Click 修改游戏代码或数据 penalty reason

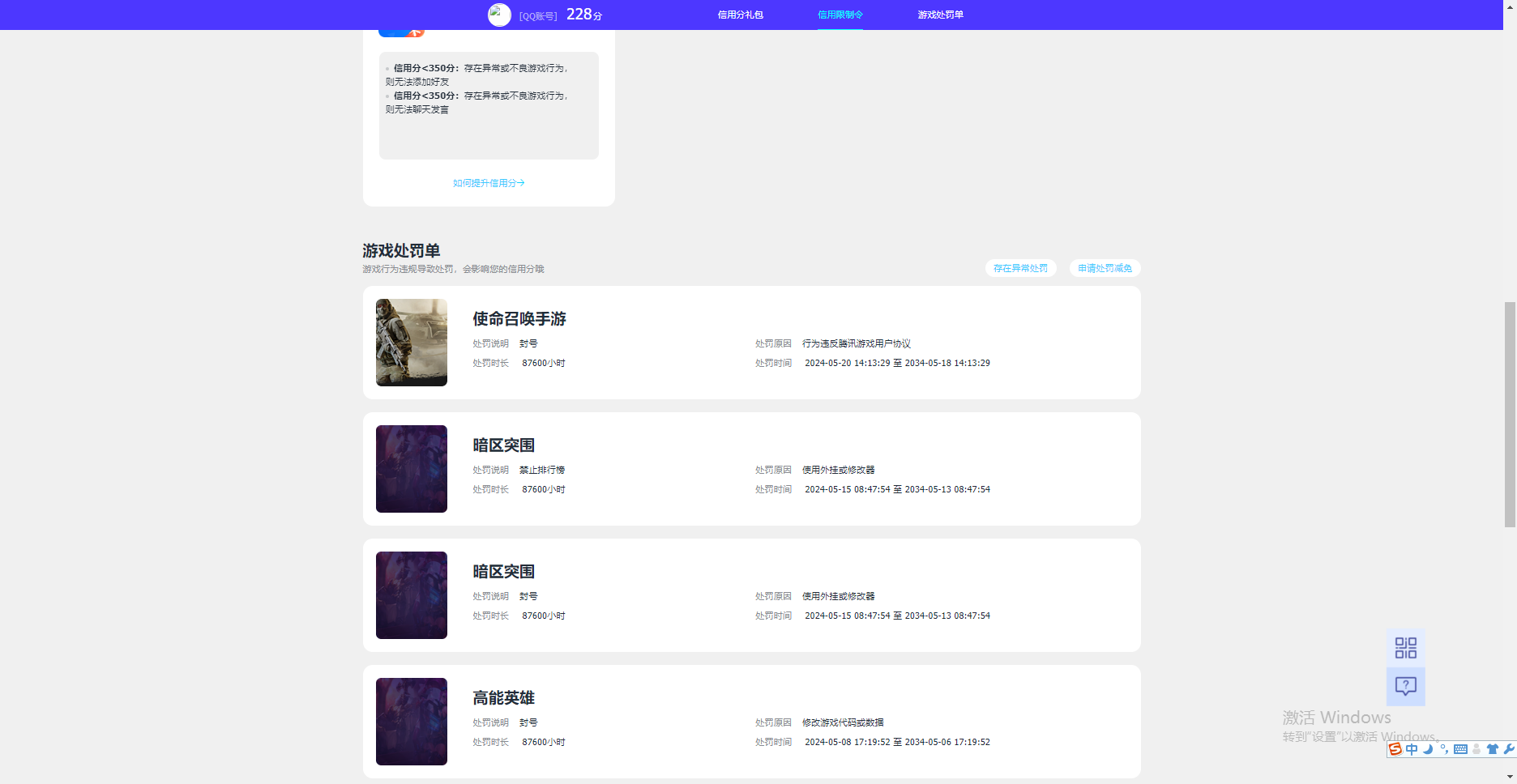point(843,722)
